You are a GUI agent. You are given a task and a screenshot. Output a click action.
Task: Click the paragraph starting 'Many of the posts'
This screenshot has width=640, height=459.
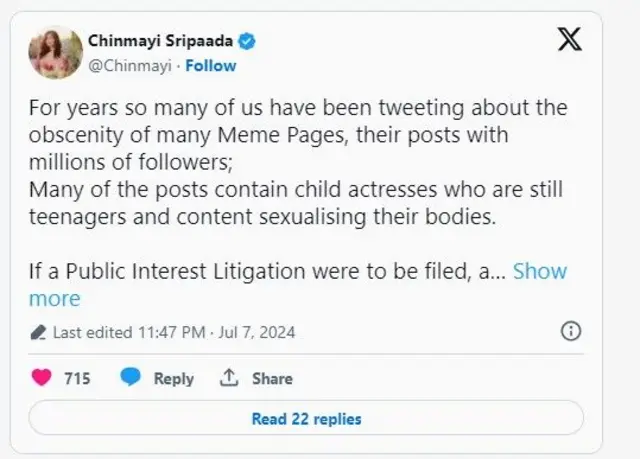[295, 204]
